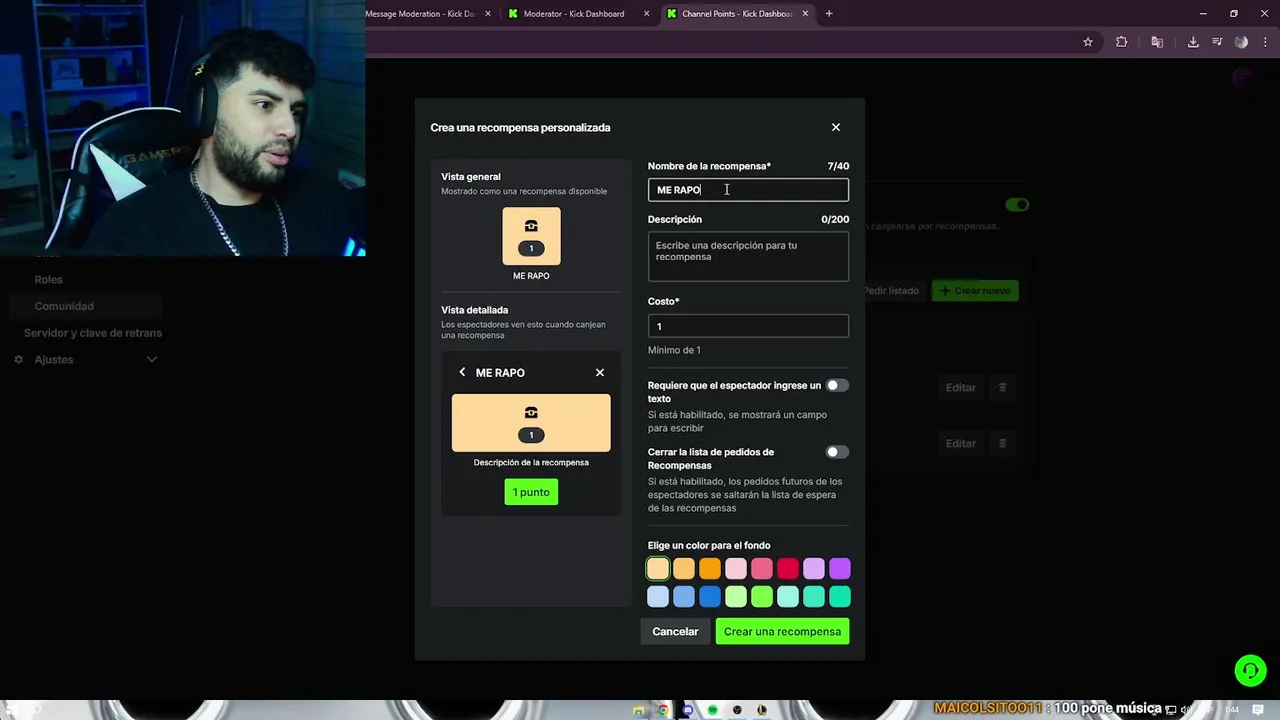Close the Channel Points tab
Image resolution: width=1280 pixels, height=720 pixels.
coord(805,14)
